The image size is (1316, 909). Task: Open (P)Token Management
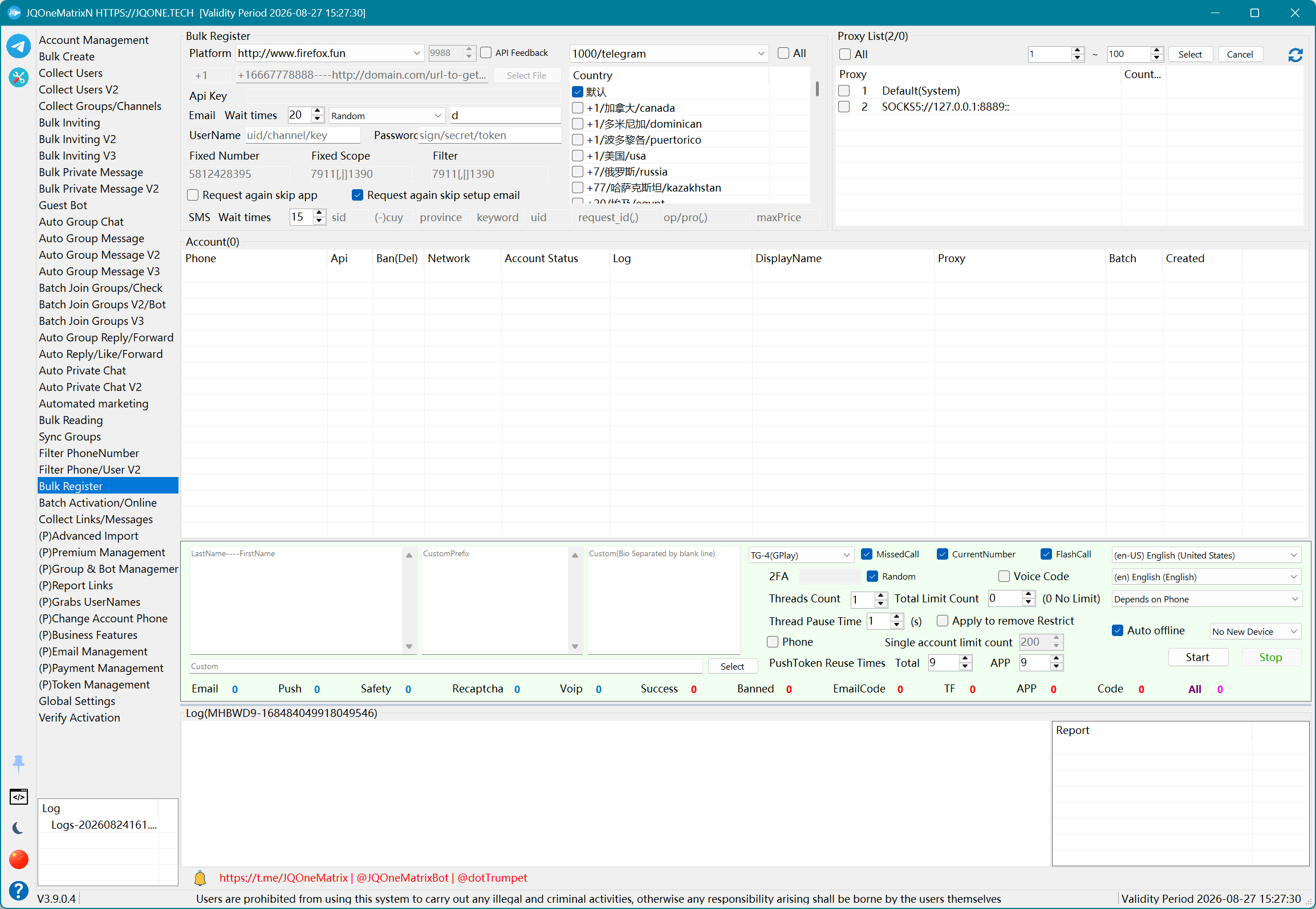(94, 684)
